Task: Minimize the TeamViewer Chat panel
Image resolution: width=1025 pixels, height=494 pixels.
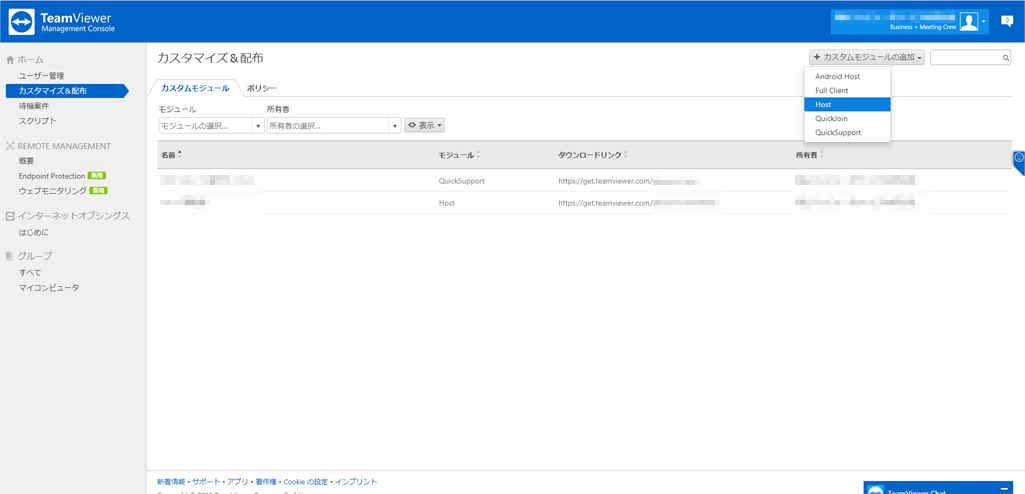Action: tap(1004, 489)
